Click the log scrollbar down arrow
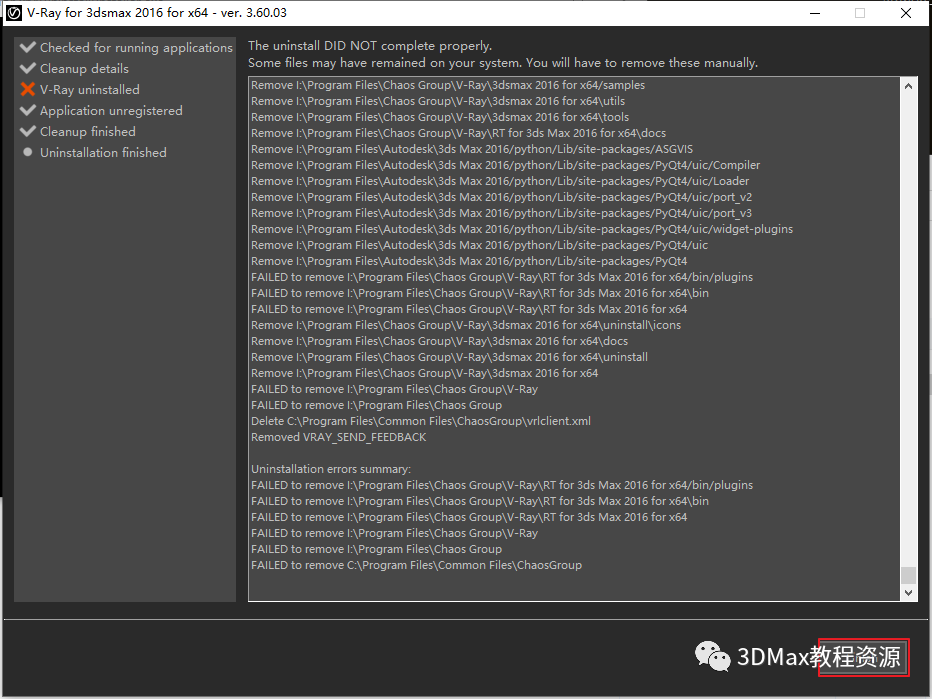 point(908,593)
